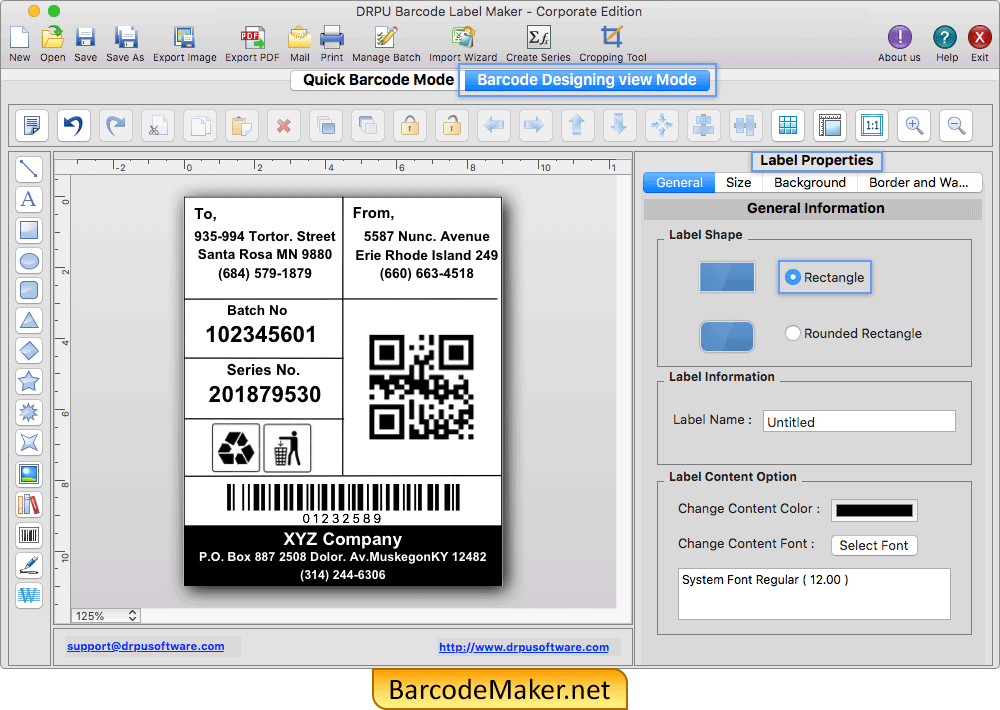
Task: Select the Insert Image tool
Action: point(29,474)
